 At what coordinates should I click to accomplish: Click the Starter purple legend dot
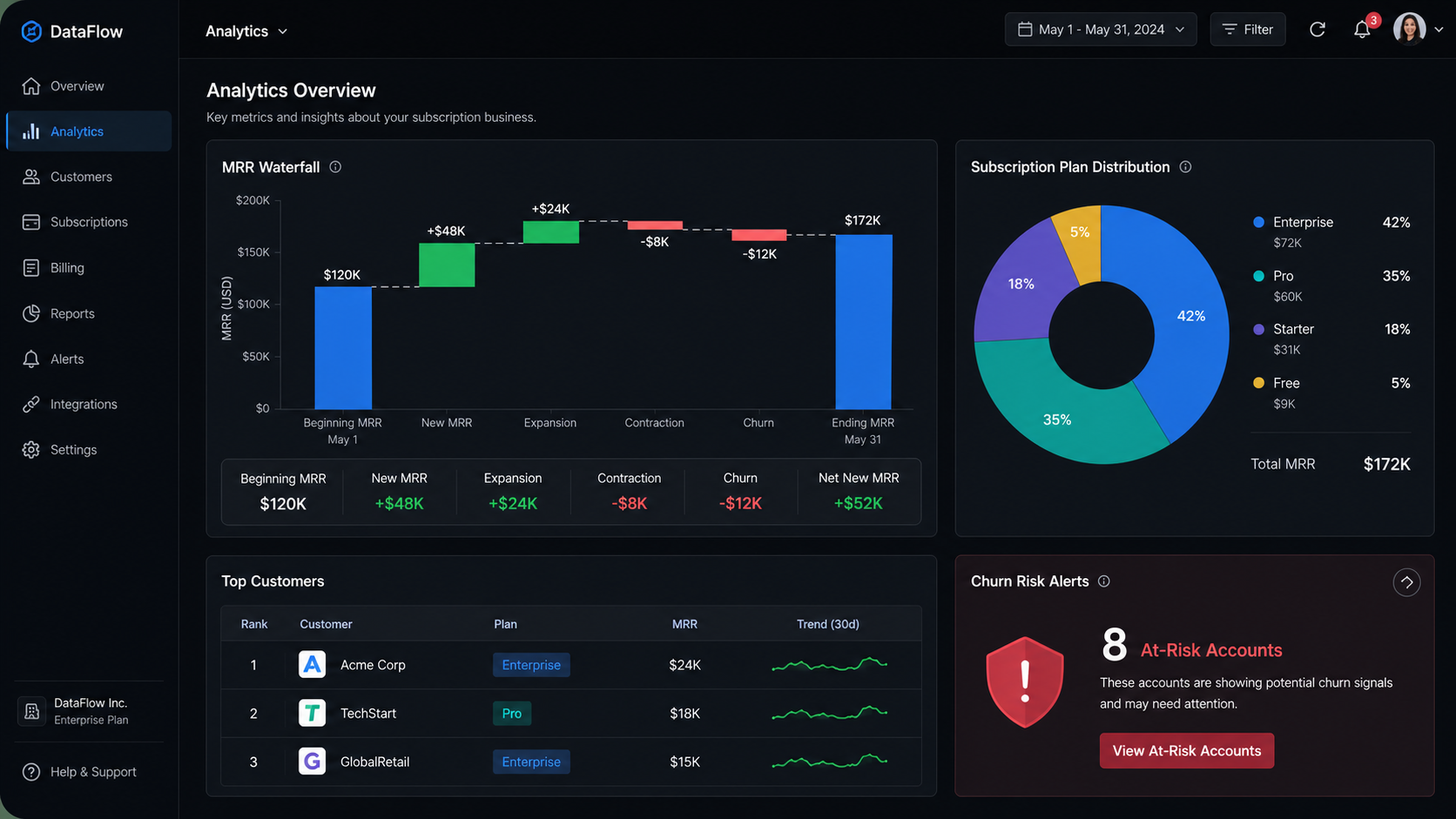click(1258, 329)
